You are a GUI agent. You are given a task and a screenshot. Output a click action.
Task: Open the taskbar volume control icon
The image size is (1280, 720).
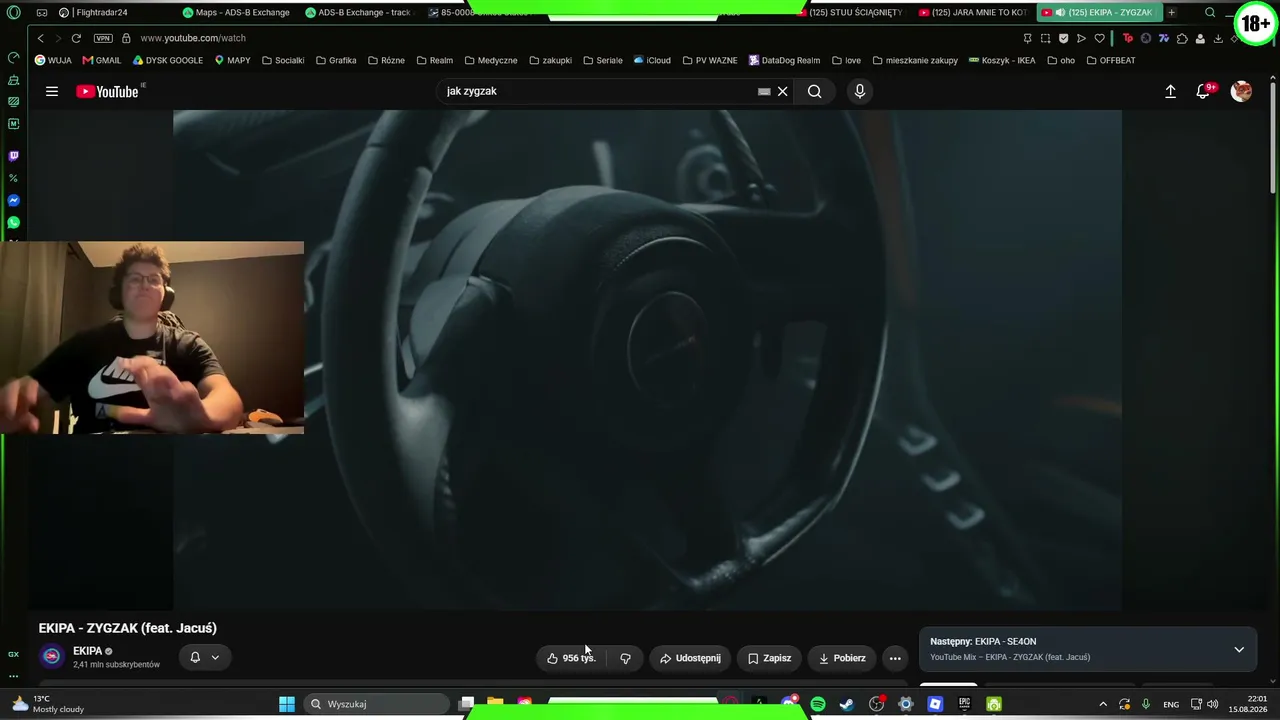click(x=1213, y=704)
